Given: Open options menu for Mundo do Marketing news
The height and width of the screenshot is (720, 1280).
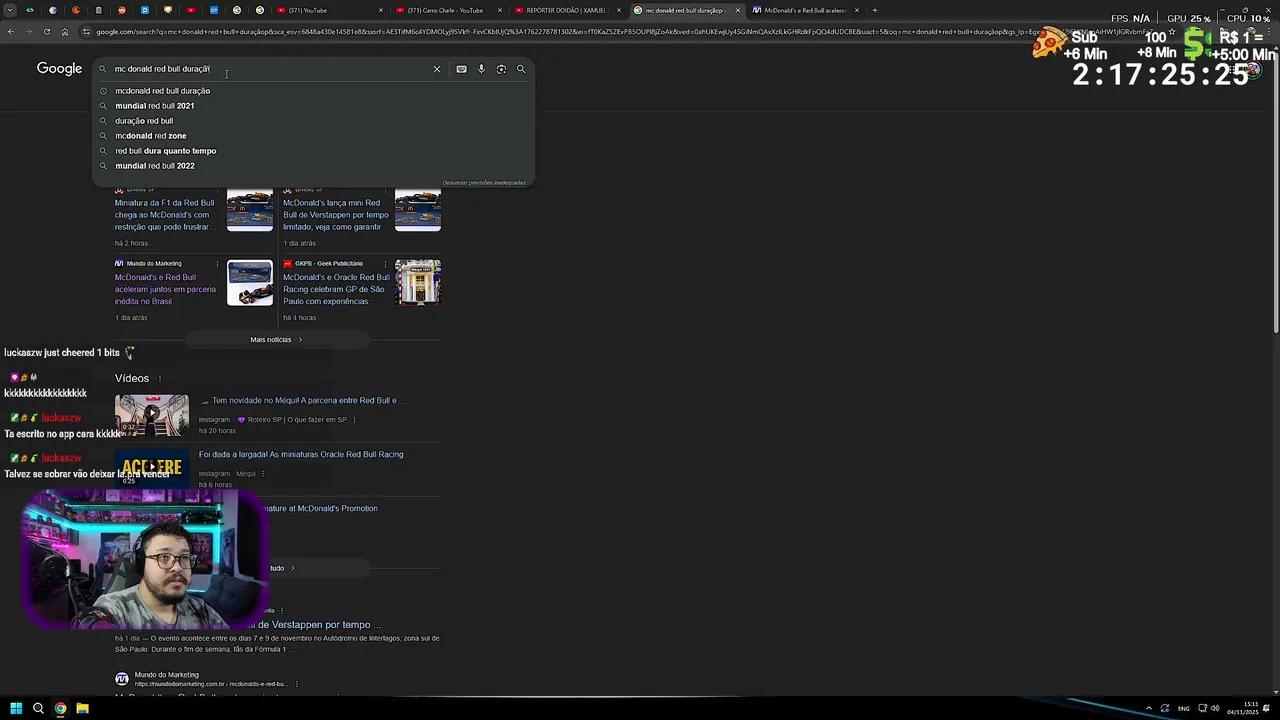Looking at the screenshot, I should pyautogui.click(x=217, y=264).
